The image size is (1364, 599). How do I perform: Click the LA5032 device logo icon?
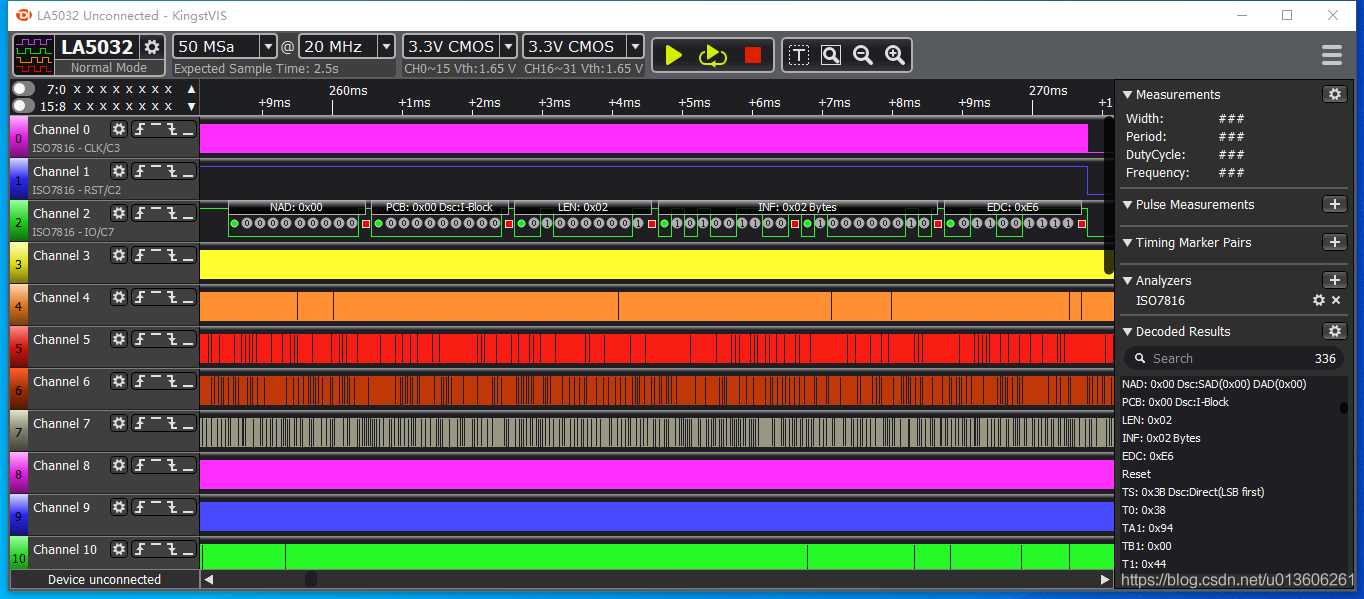pyautogui.click(x=33, y=55)
